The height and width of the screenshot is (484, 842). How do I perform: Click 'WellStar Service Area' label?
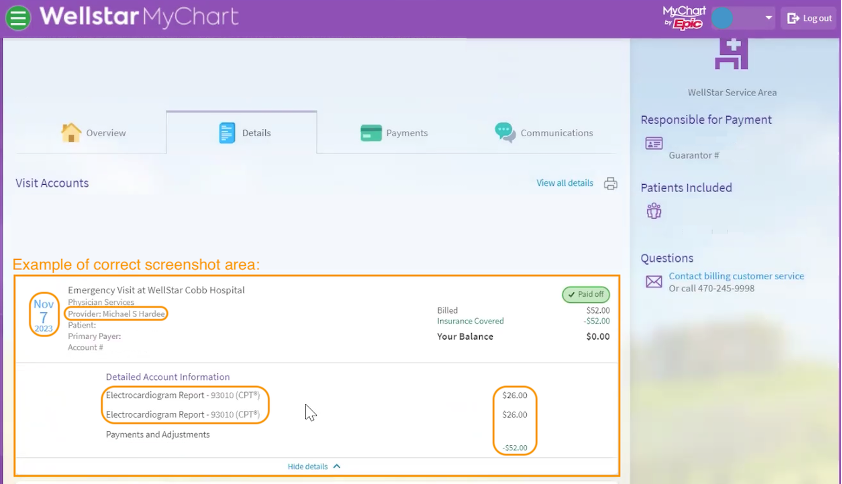coord(732,92)
